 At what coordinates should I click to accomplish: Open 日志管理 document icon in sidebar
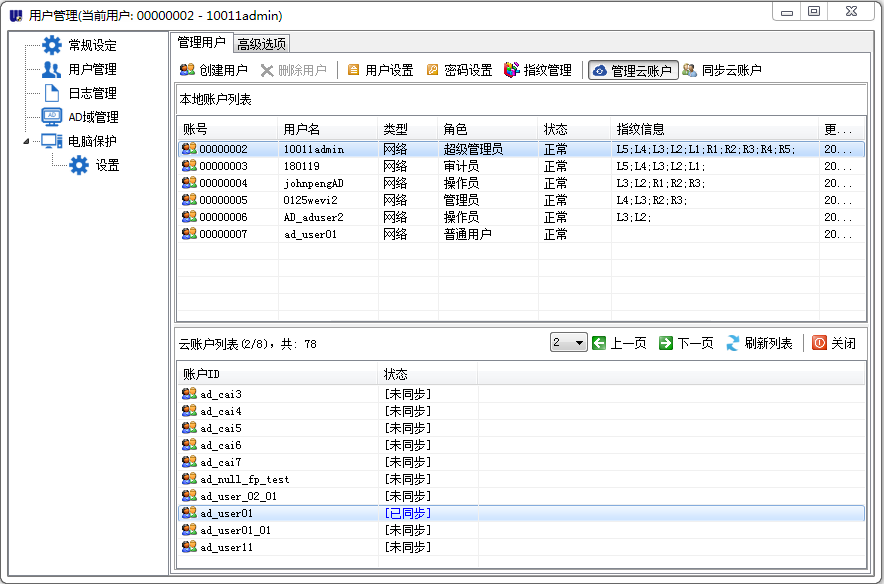coord(52,93)
